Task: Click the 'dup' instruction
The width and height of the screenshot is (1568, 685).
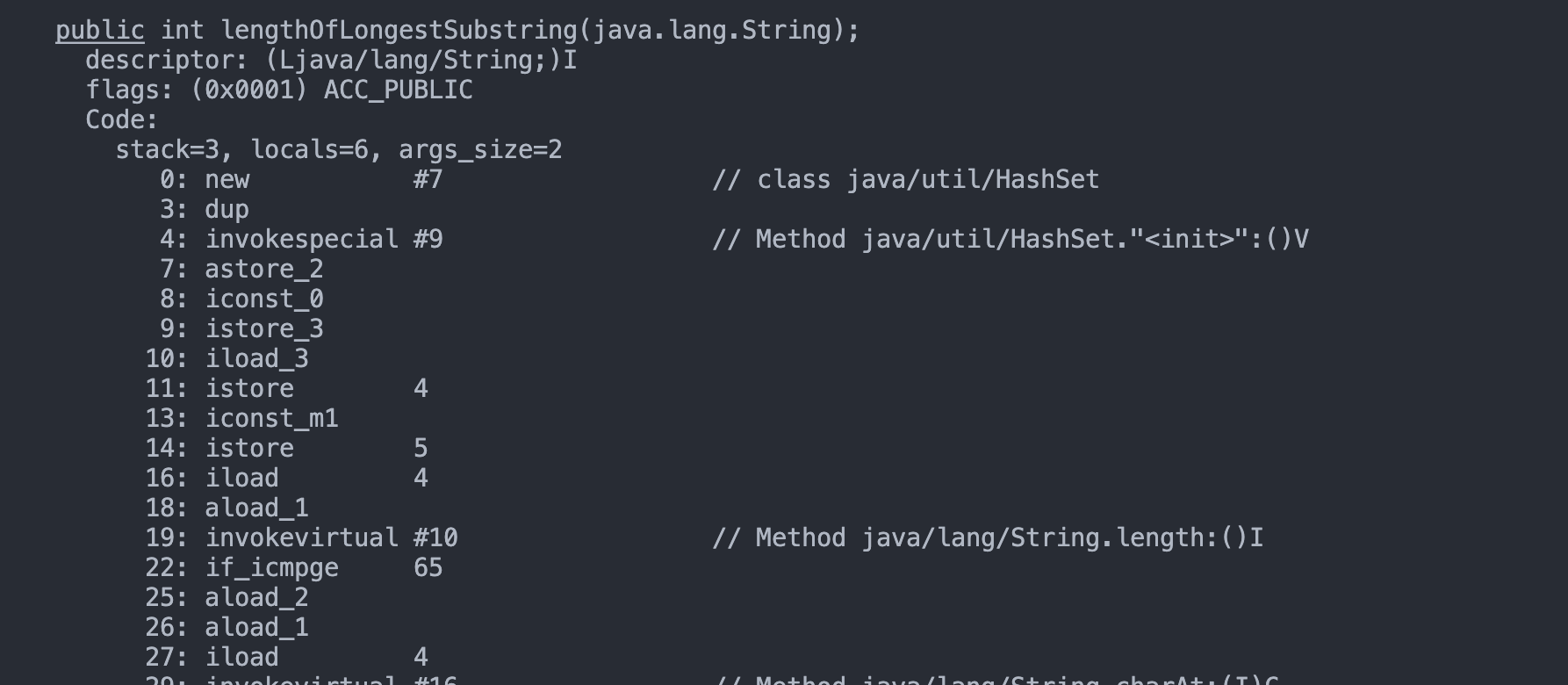Action: click(227, 210)
